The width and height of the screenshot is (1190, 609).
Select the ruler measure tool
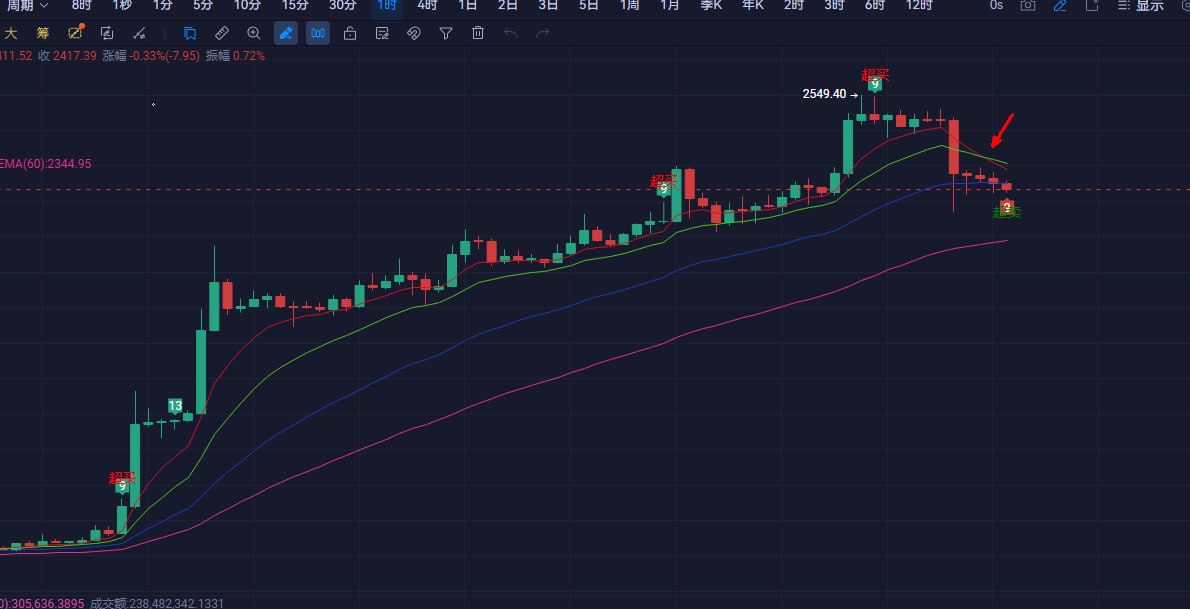coord(222,33)
